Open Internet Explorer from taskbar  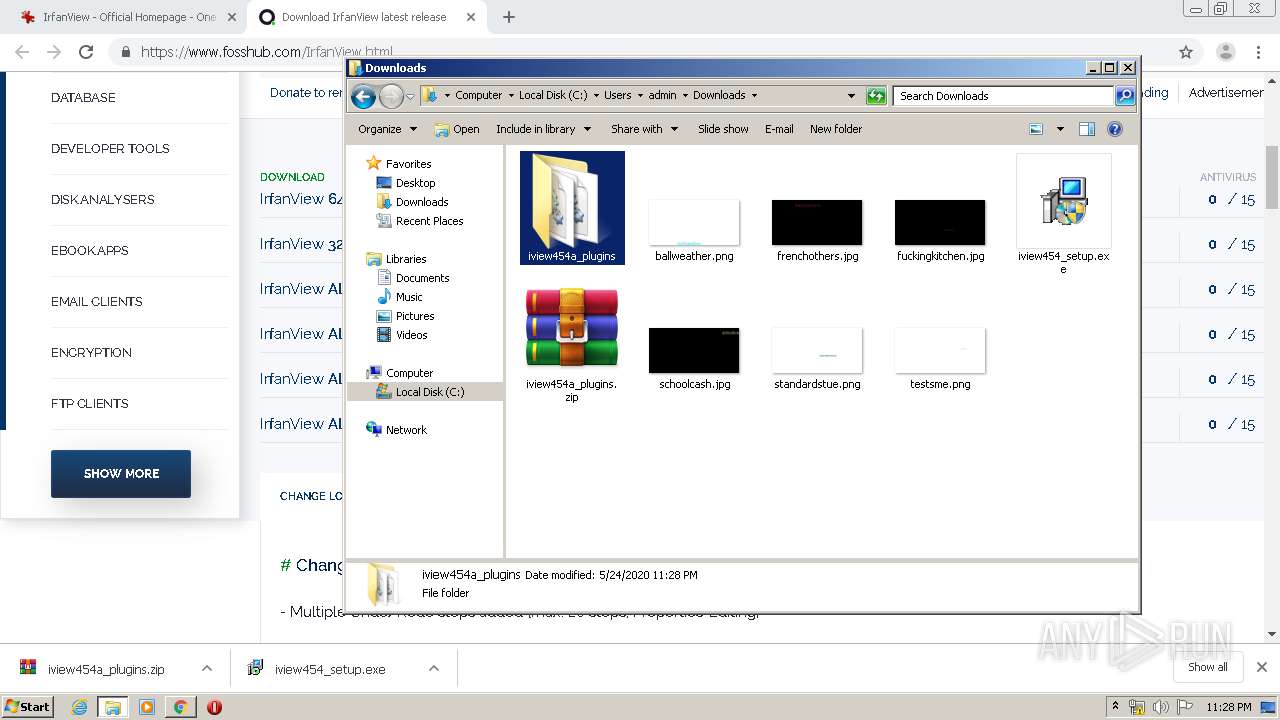pyautogui.click(x=80, y=707)
